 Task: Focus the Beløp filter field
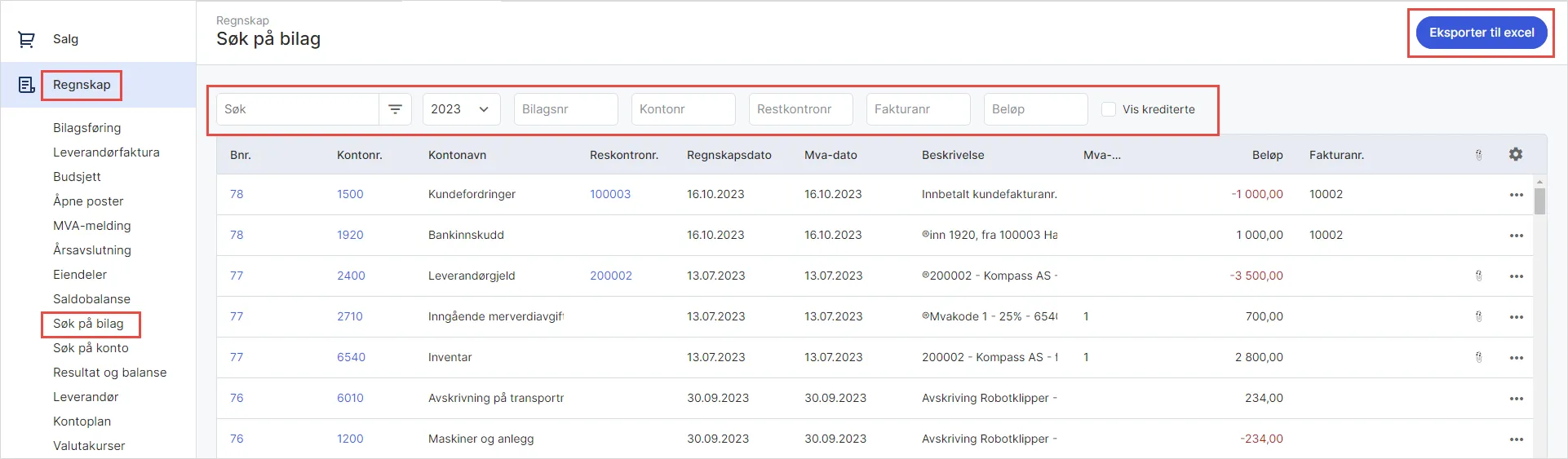coord(1036,109)
